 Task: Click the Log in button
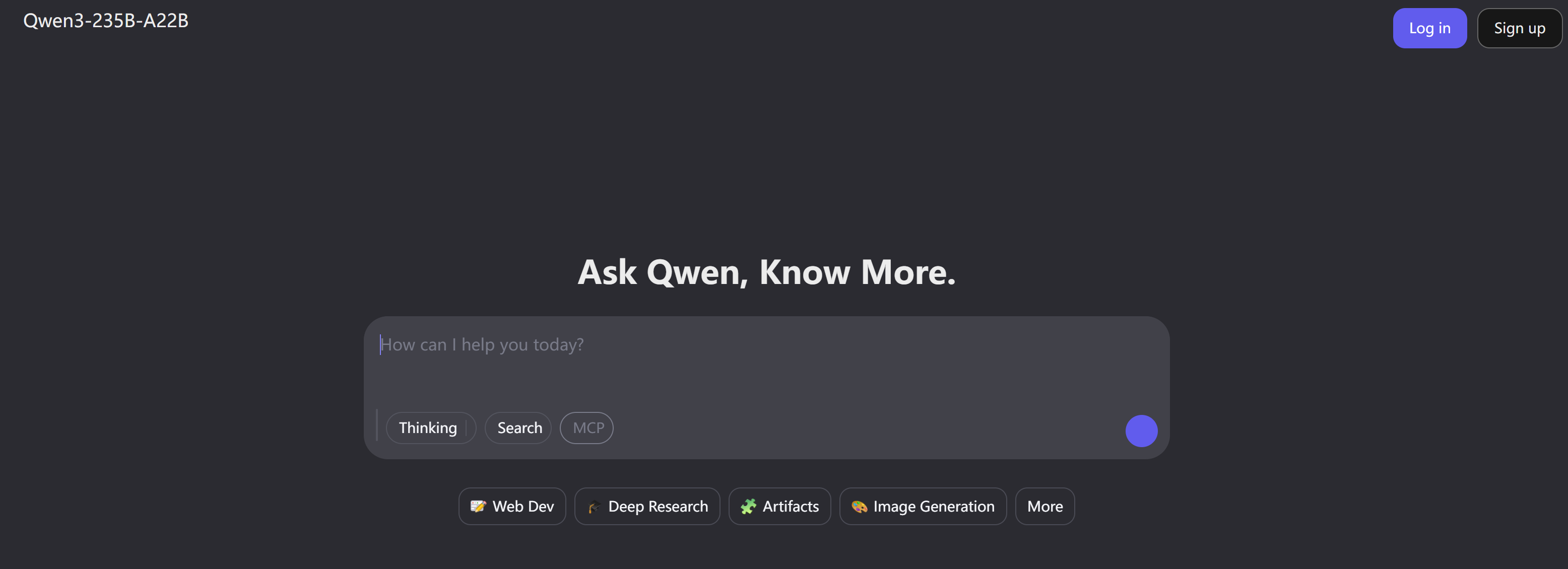coord(1429,28)
